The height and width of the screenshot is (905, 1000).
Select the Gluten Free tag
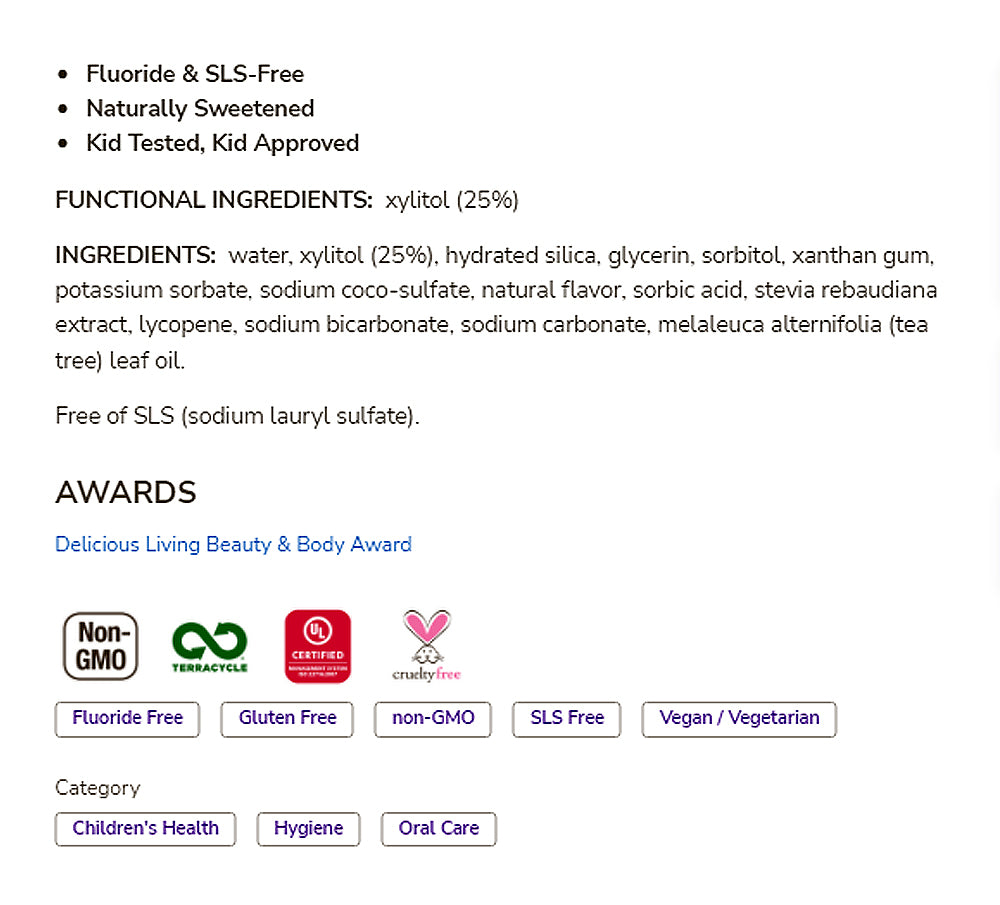click(x=287, y=719)
